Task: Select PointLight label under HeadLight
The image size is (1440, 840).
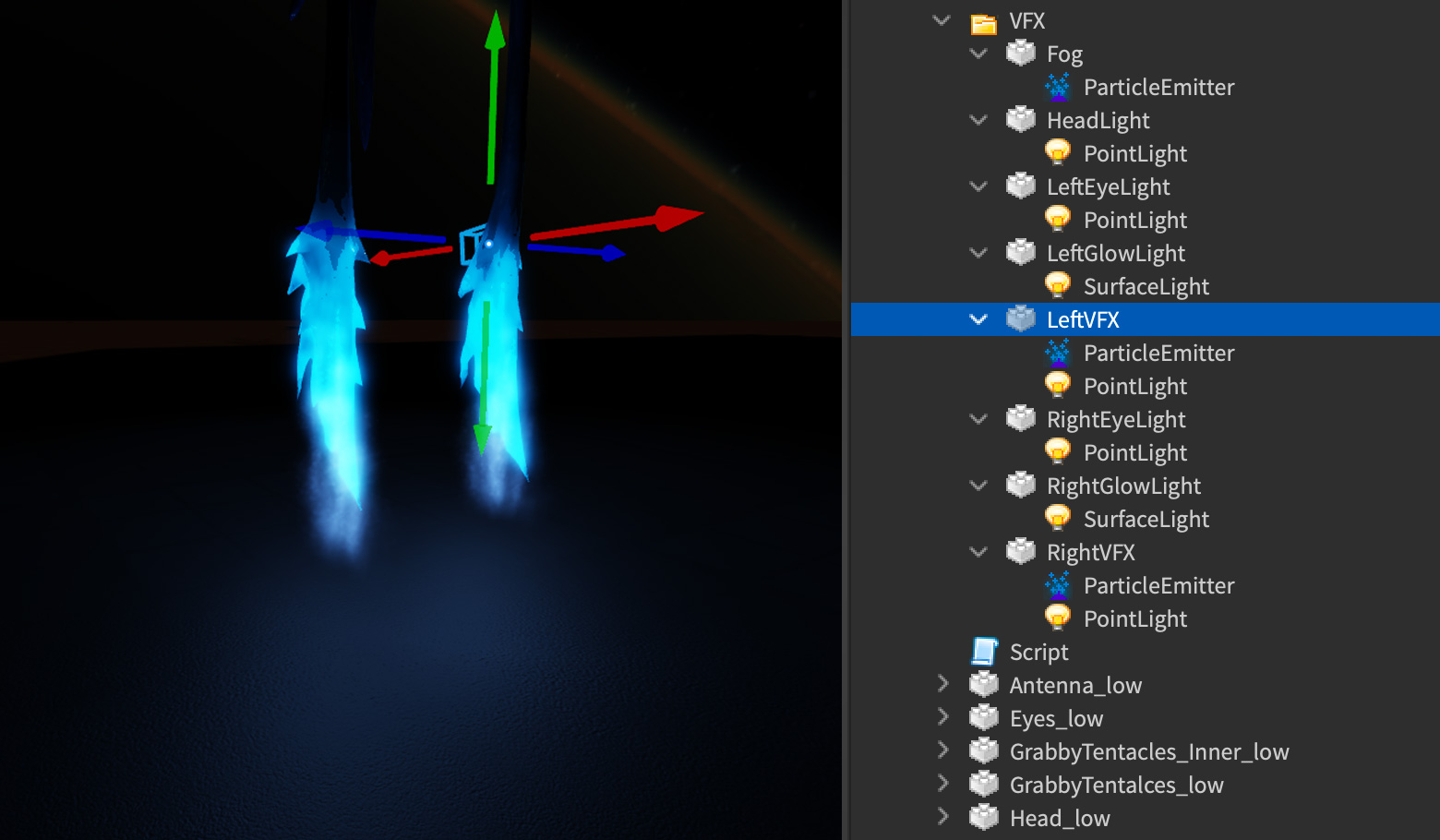Action: (x=1135, y=154)
